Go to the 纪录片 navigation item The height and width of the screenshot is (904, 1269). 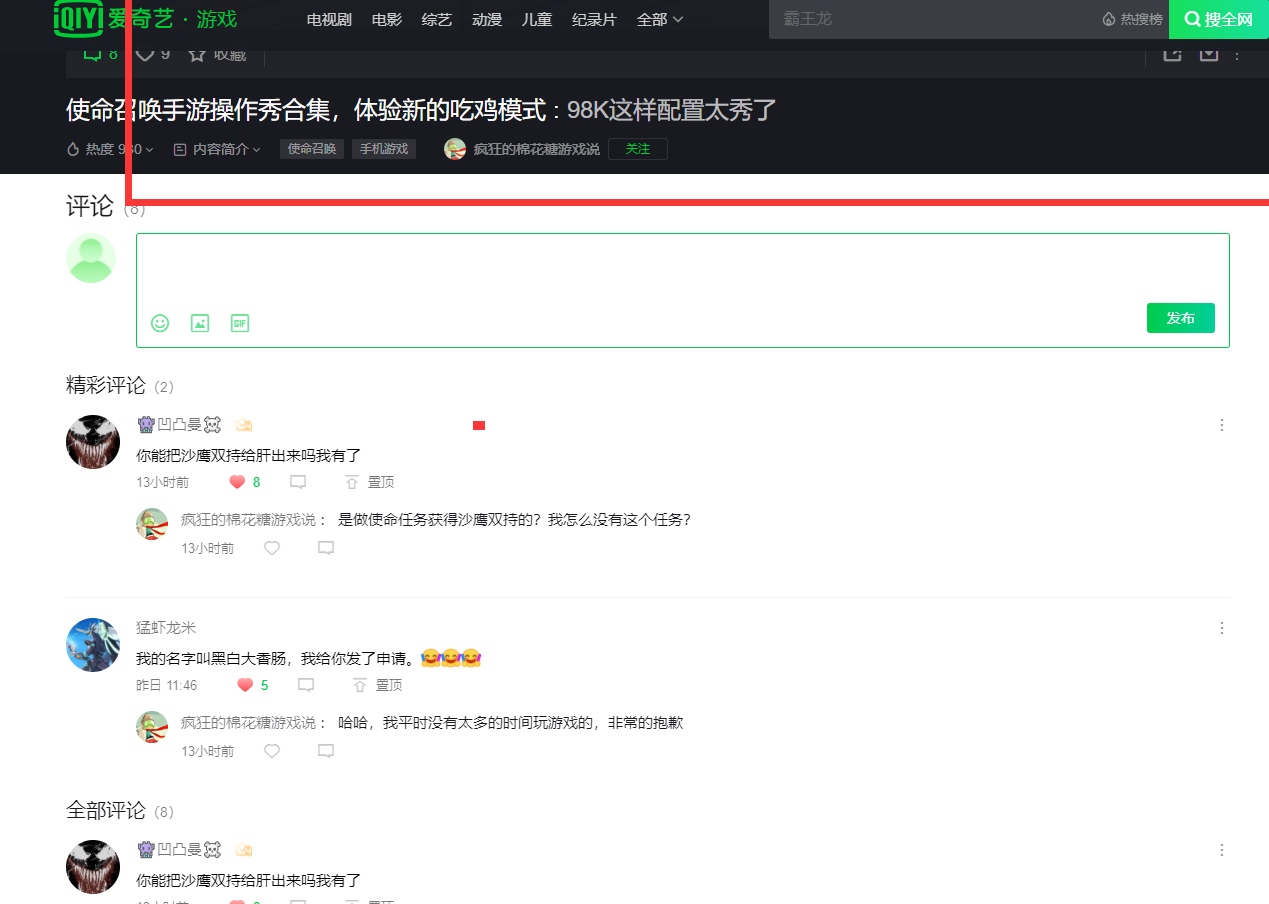(x=594, y=19)
